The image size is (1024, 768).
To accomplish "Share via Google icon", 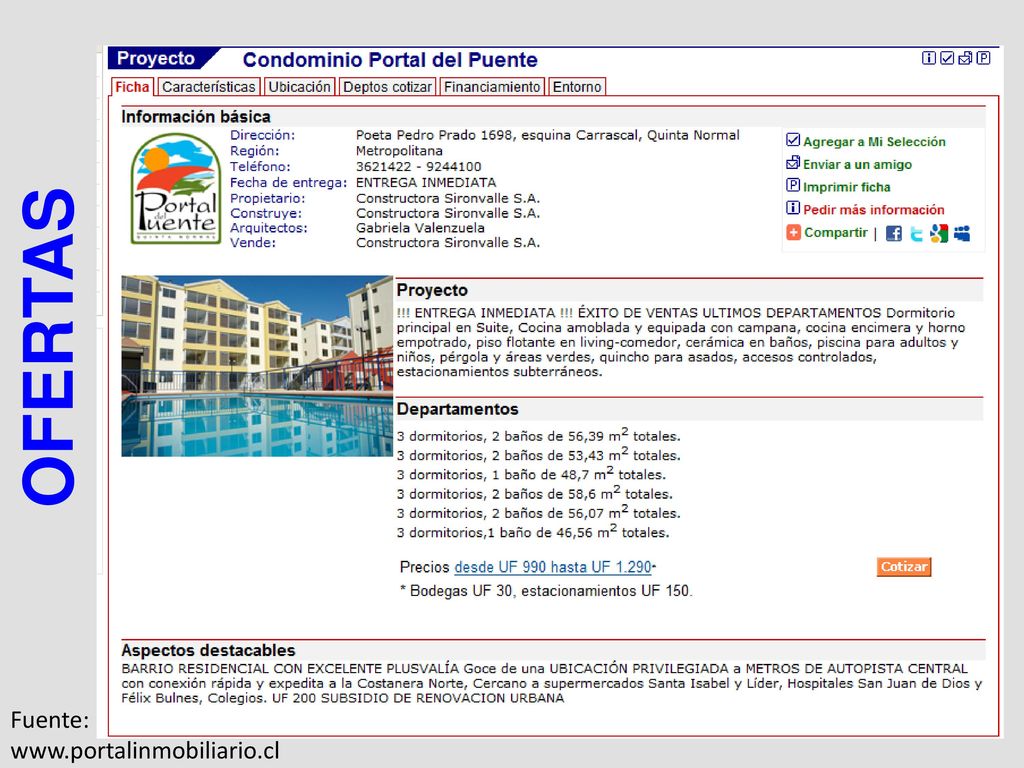I will click(939, 233).
